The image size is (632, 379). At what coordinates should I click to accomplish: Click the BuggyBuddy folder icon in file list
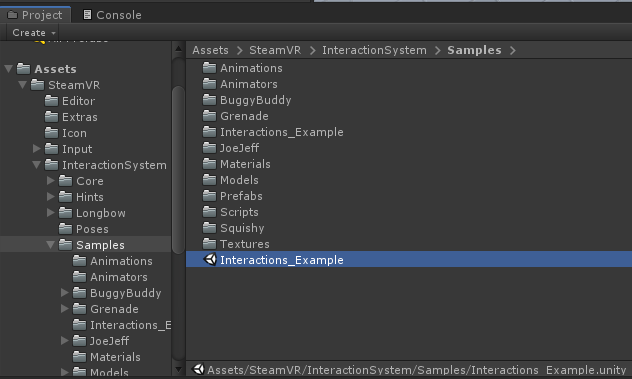209,100
